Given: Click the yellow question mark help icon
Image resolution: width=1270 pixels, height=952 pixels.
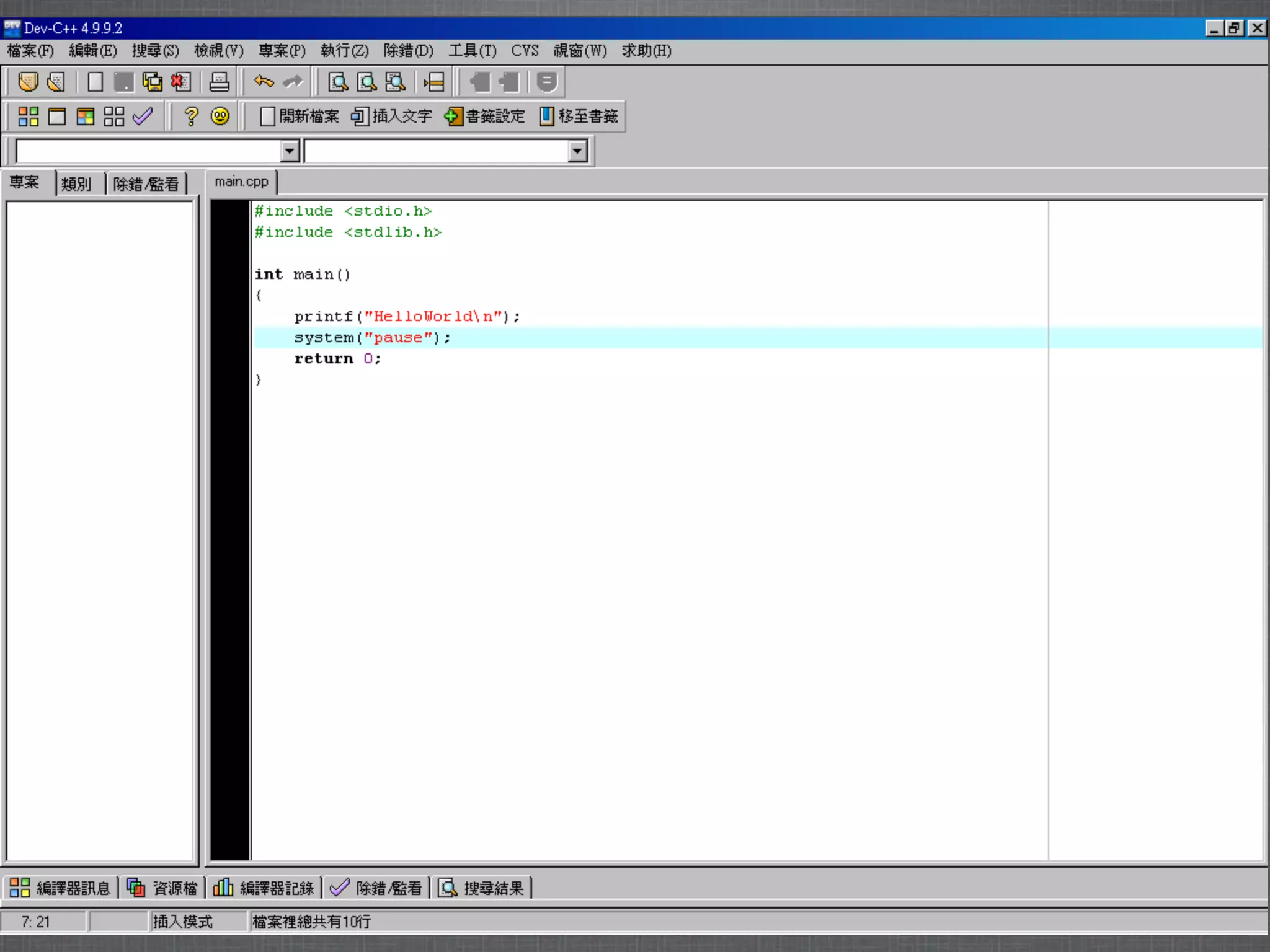Looking at the screenshot, I should pyautogui.click(x=191, y=117).
